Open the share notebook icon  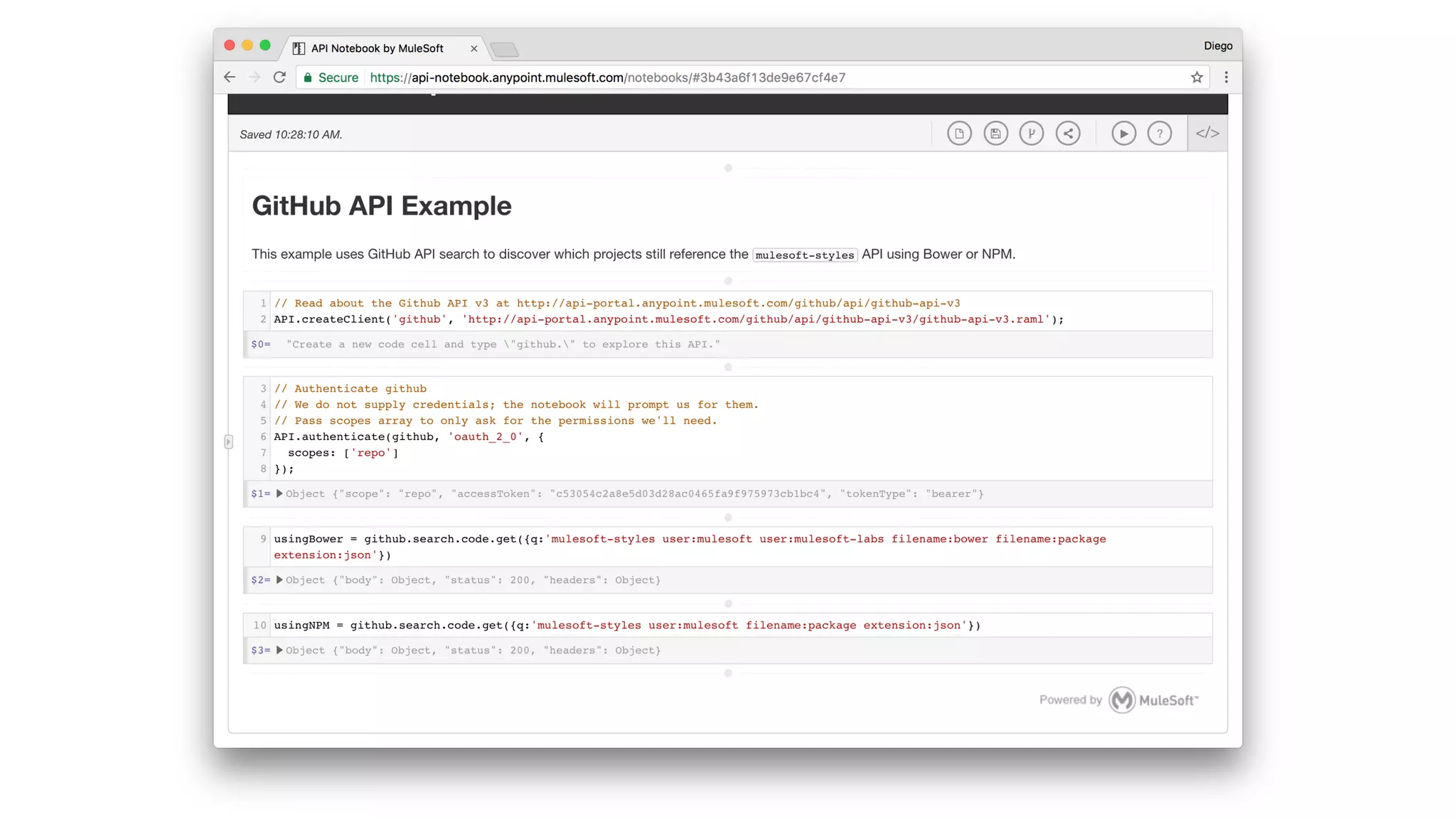tap(1068, 134)
